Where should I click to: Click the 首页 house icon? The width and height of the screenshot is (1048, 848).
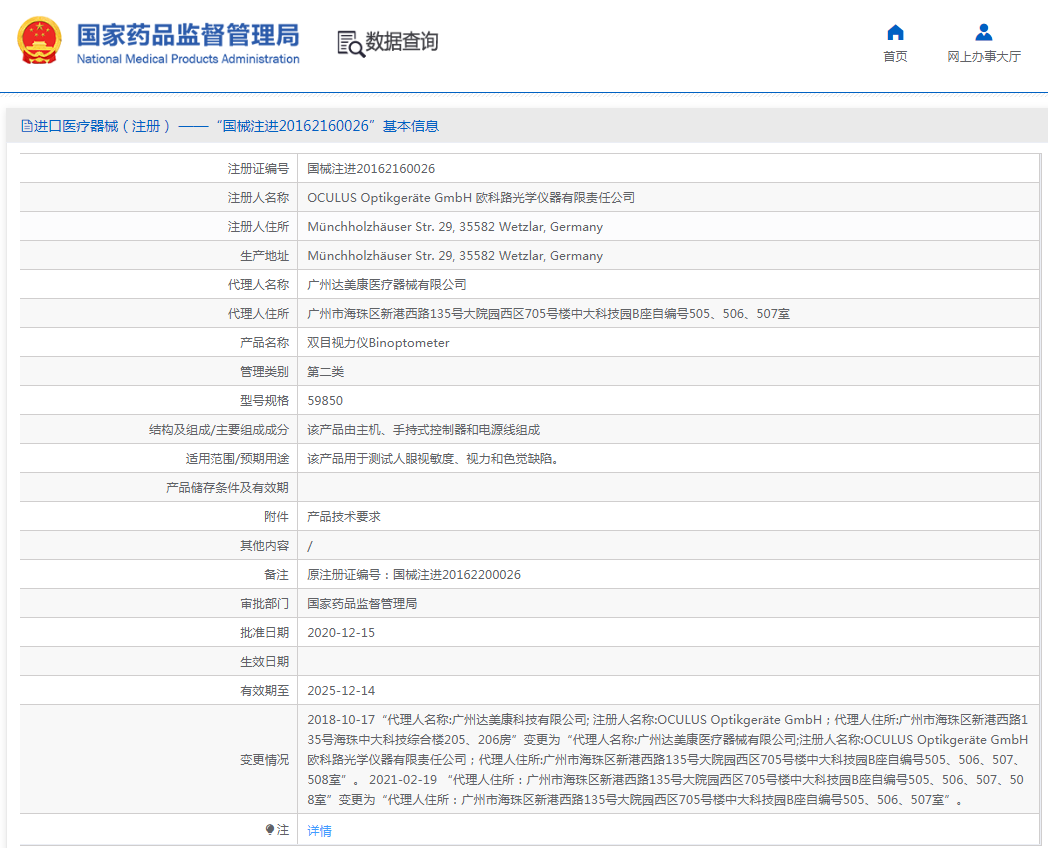[895, 32]
